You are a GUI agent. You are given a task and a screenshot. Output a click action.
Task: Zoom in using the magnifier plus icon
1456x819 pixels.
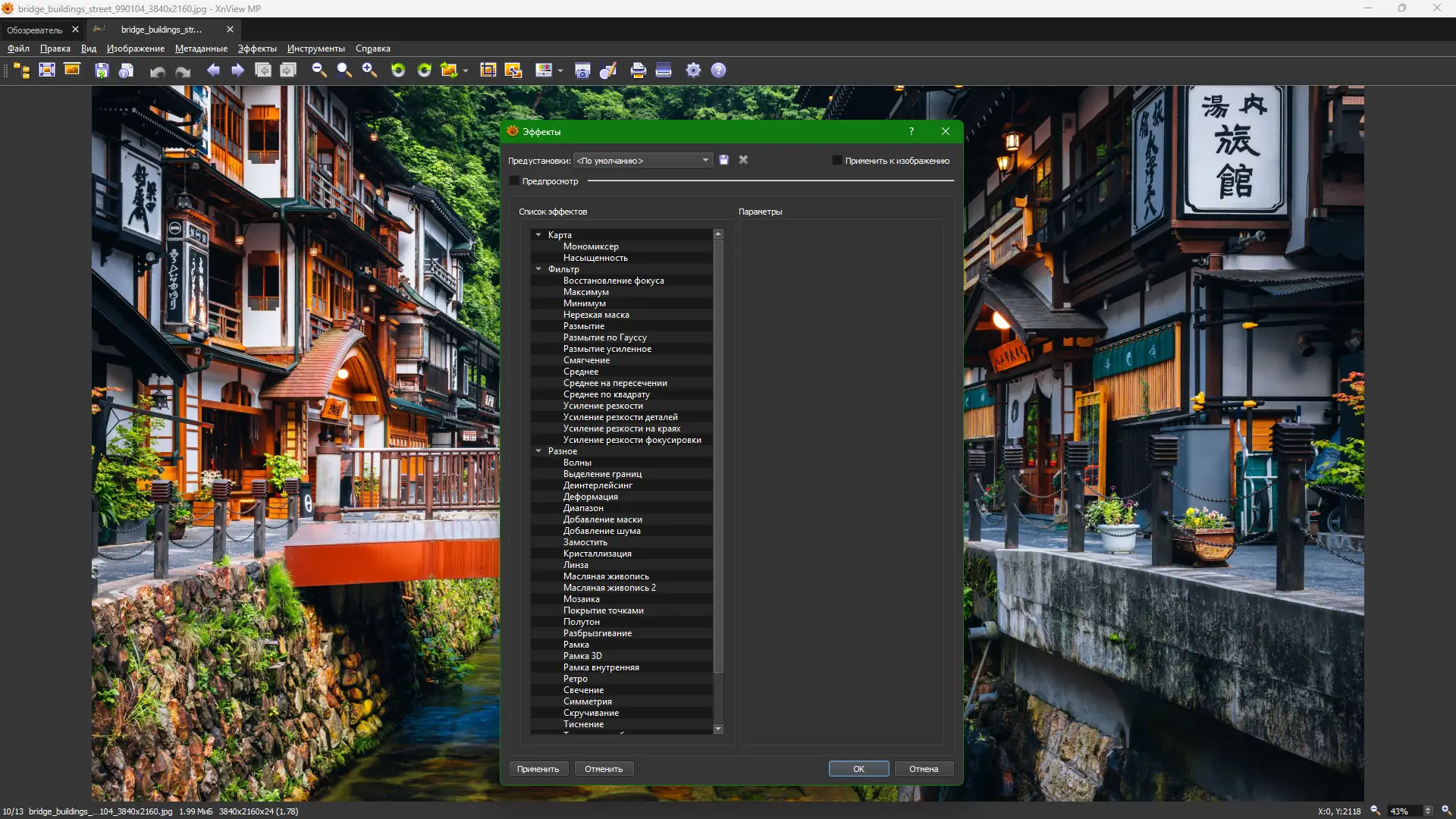[x=369, y=70]
